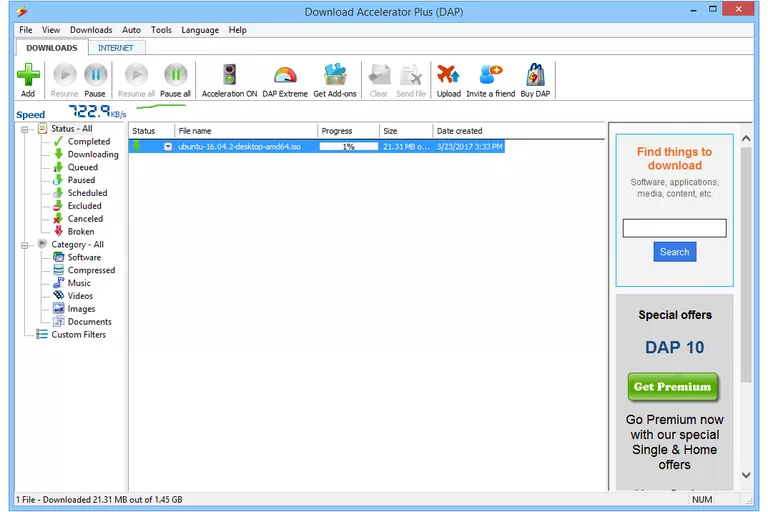Click side panel scroll down arrow
768x512 pixels.
(x=746, y=475)
